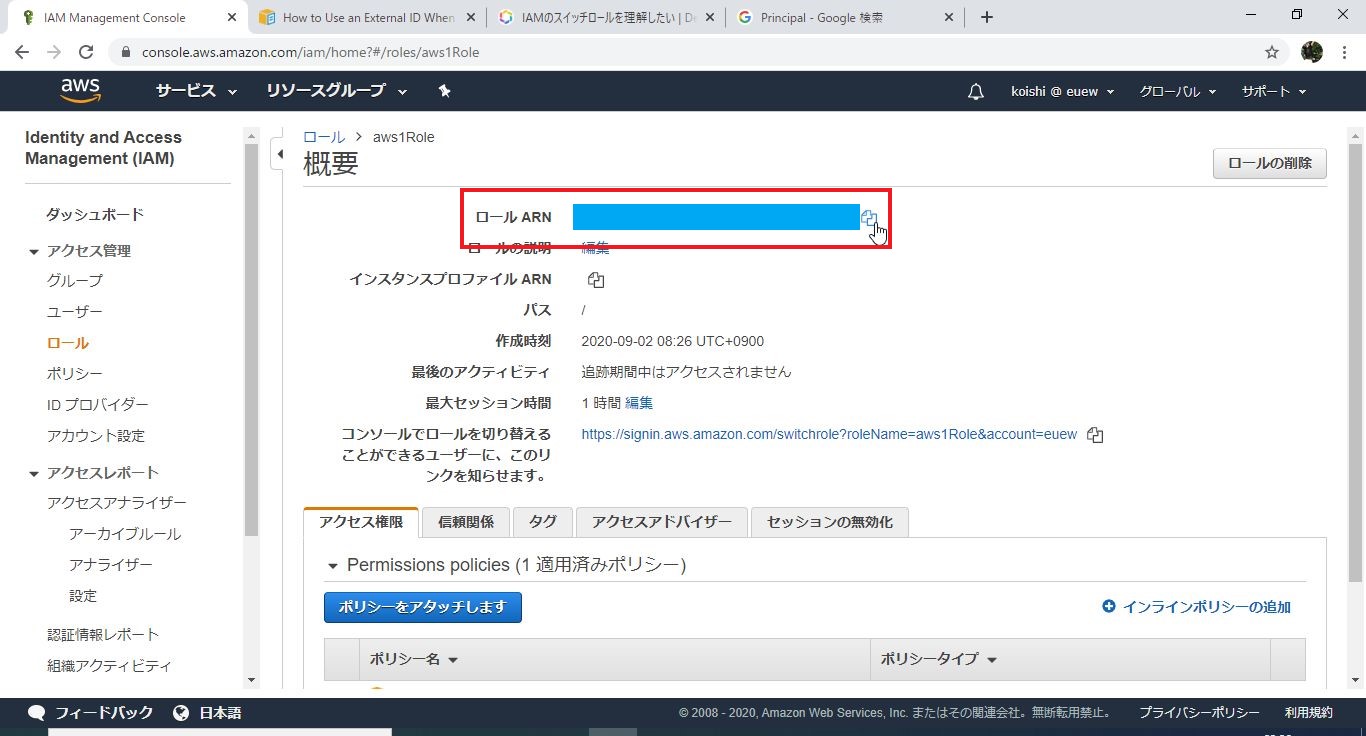The image size is (1366, 736).
Task: Click the site lock icon in address bar
Action: click(126, 52)
